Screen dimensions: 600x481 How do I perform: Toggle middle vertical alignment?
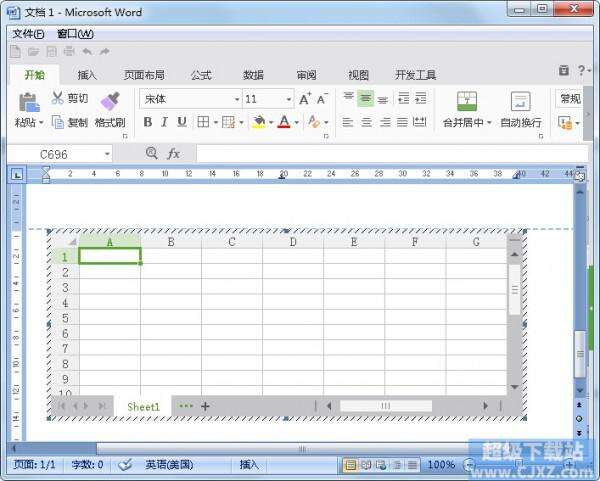tap(365, 99)
